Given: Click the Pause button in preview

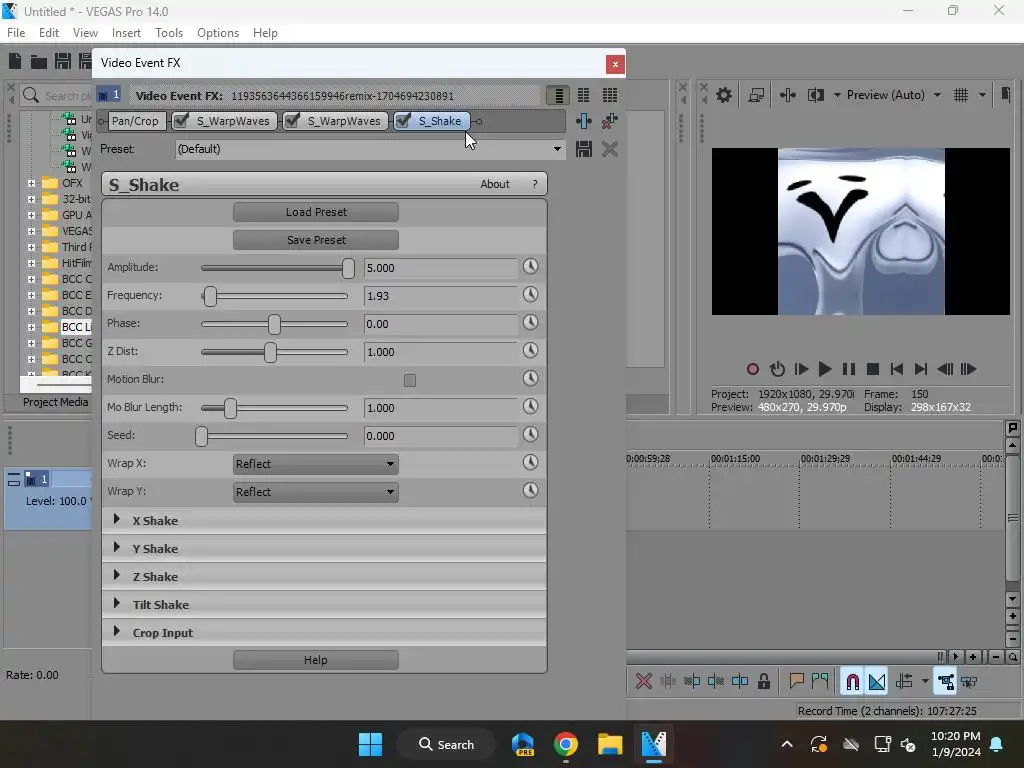Looking at the screenshot, I should [x=849, y=370].
